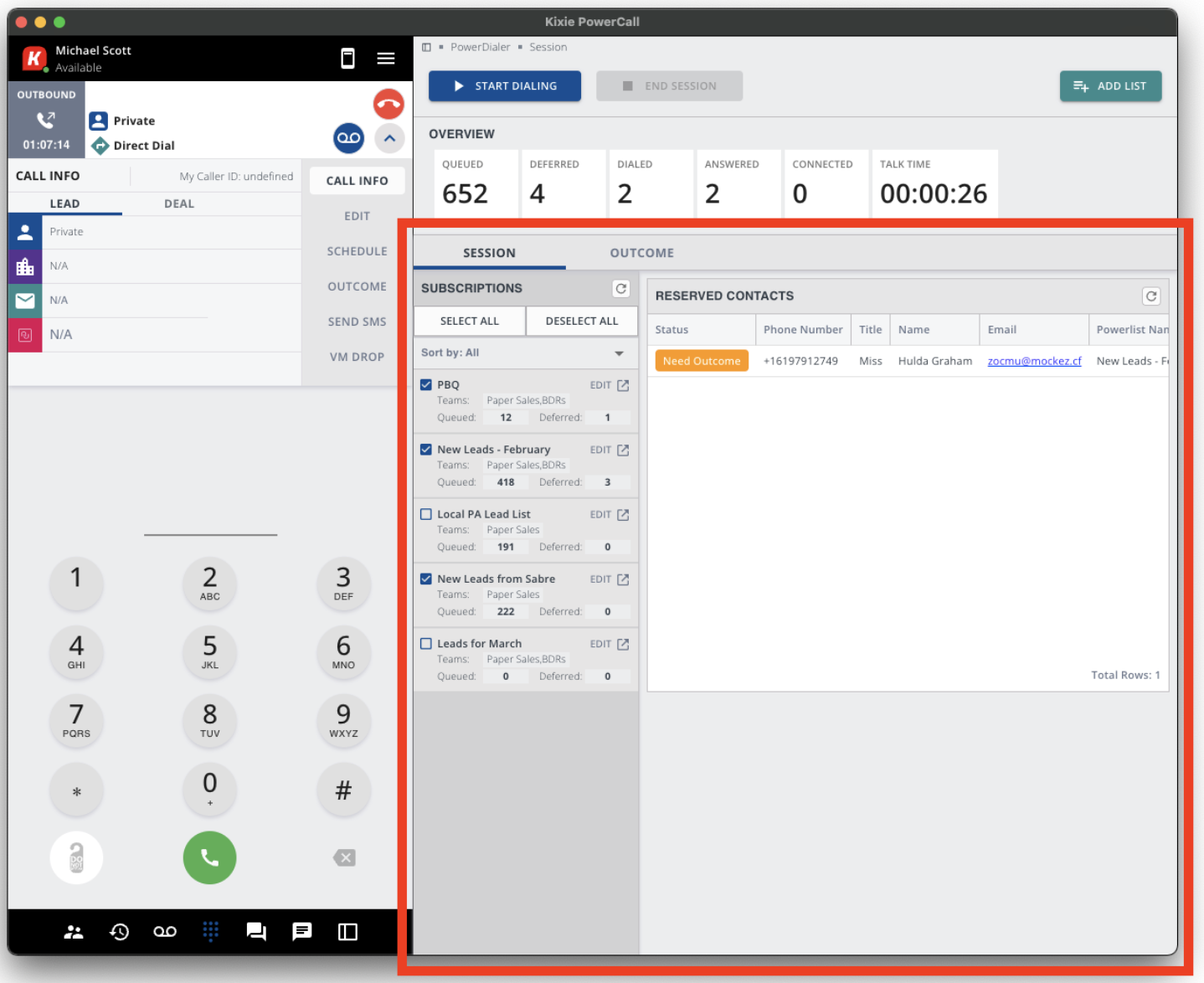Refresh the Reserved Contacts list
Screen dimensions: 1204x983
click(x=1151, y=296)
